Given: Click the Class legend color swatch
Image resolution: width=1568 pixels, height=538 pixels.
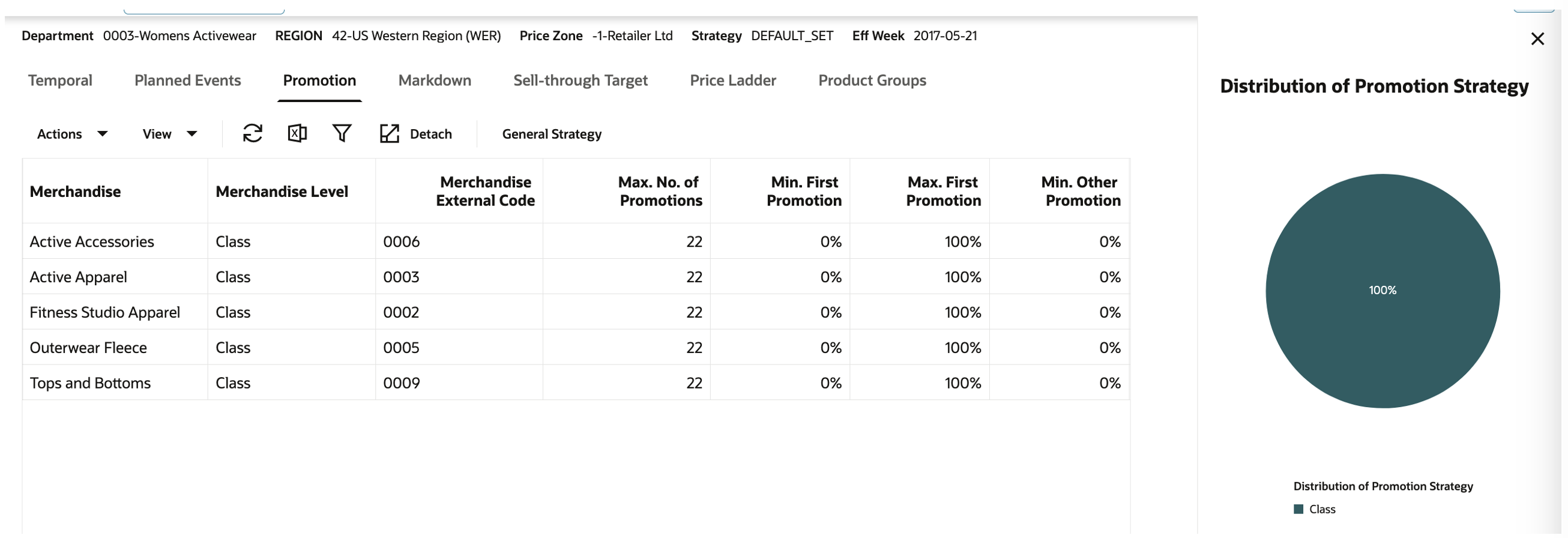Looking at the screenshot, I should coord(1298,509).
